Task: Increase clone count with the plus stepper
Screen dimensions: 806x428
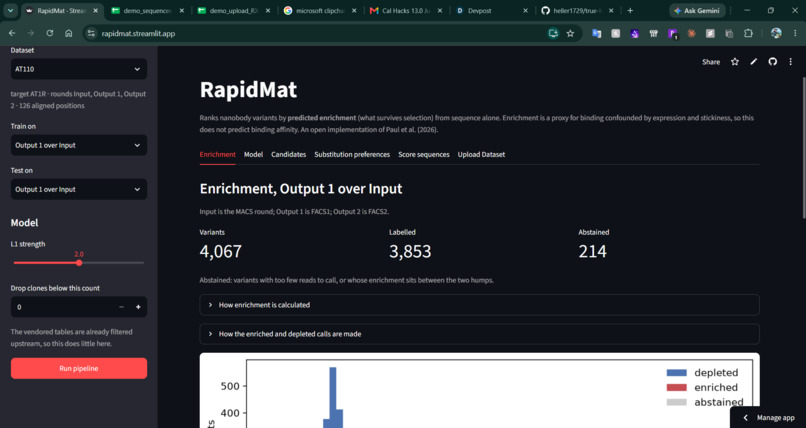Action: pyautogui.click(x=138, y=307)
